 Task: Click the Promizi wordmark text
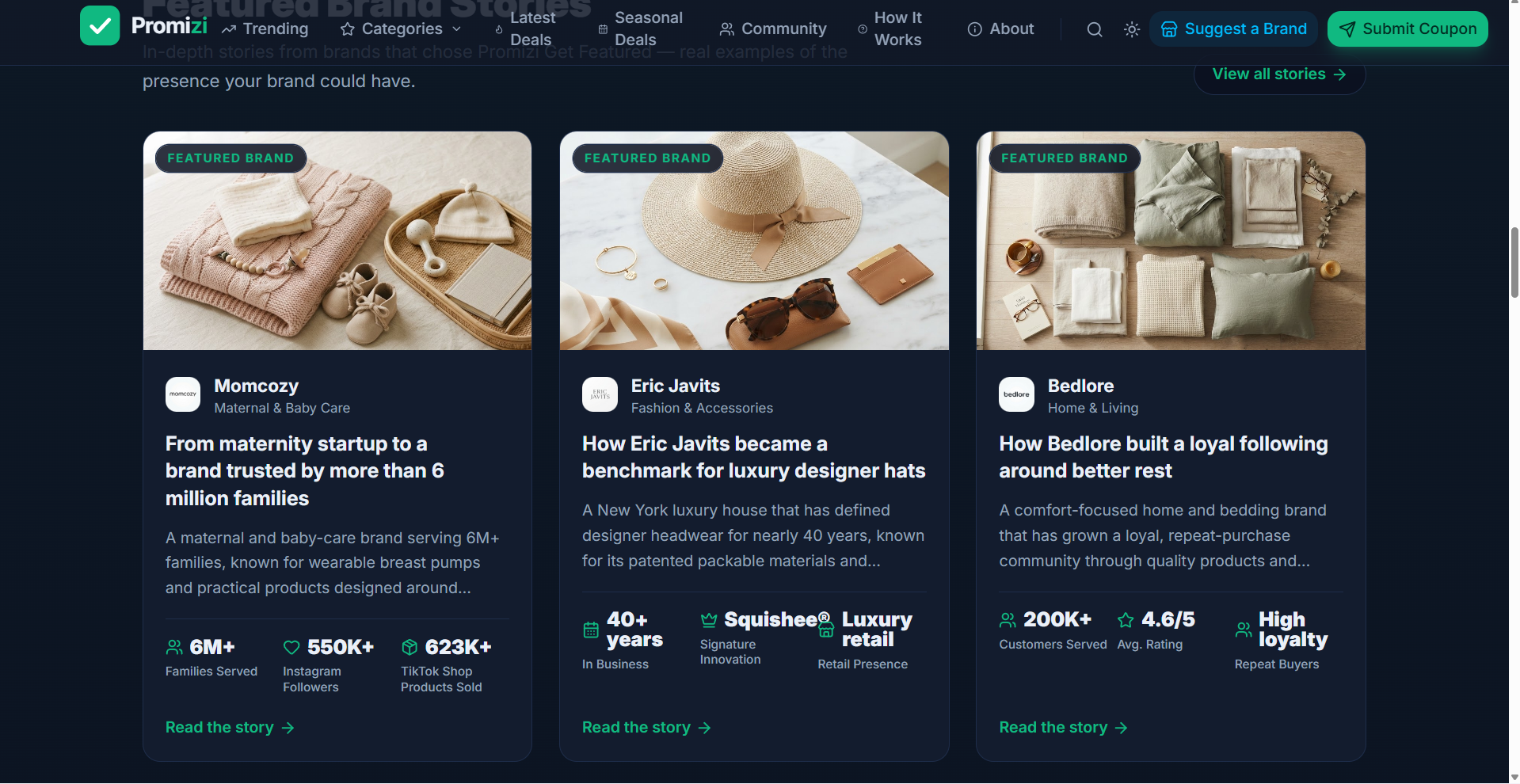click(170, 26)
